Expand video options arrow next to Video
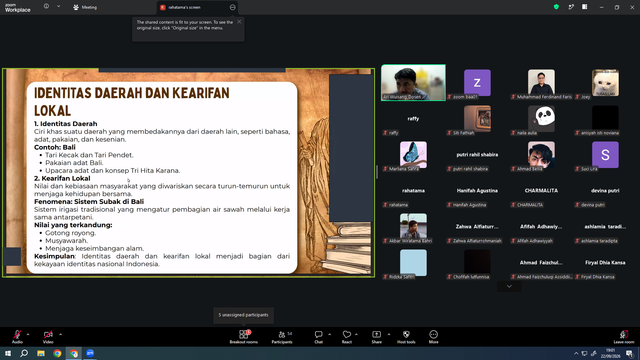 pyautogui.click(x=60, y=334)
